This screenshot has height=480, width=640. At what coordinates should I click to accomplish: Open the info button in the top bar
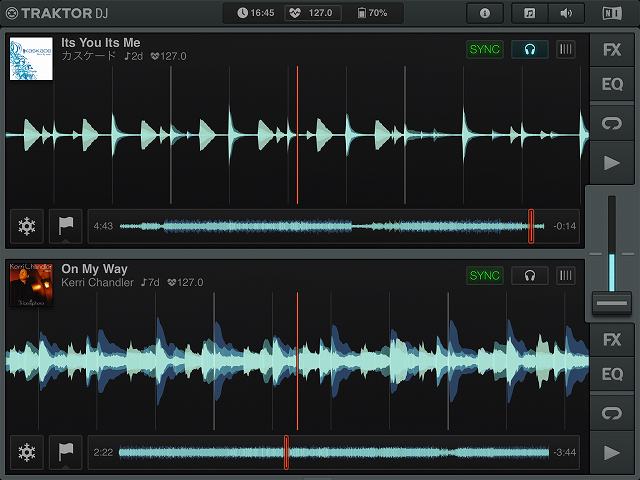pyautogui.click(x=484, y=13)
